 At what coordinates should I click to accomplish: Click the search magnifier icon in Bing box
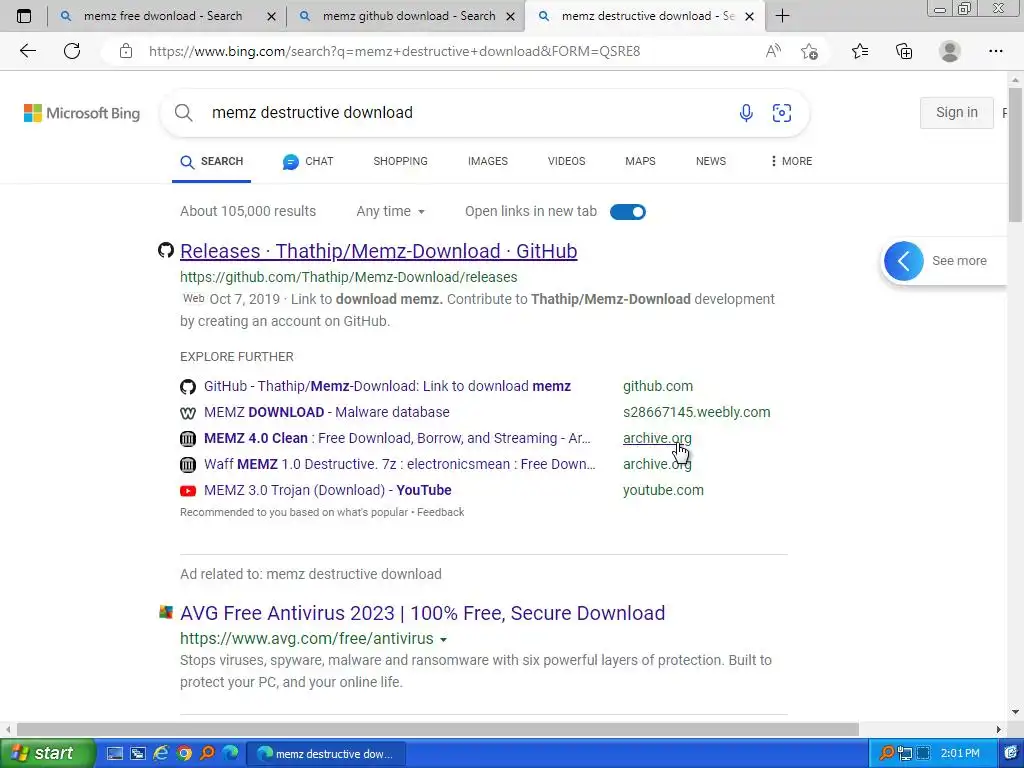pyautogui.click(x=184, y=113)
